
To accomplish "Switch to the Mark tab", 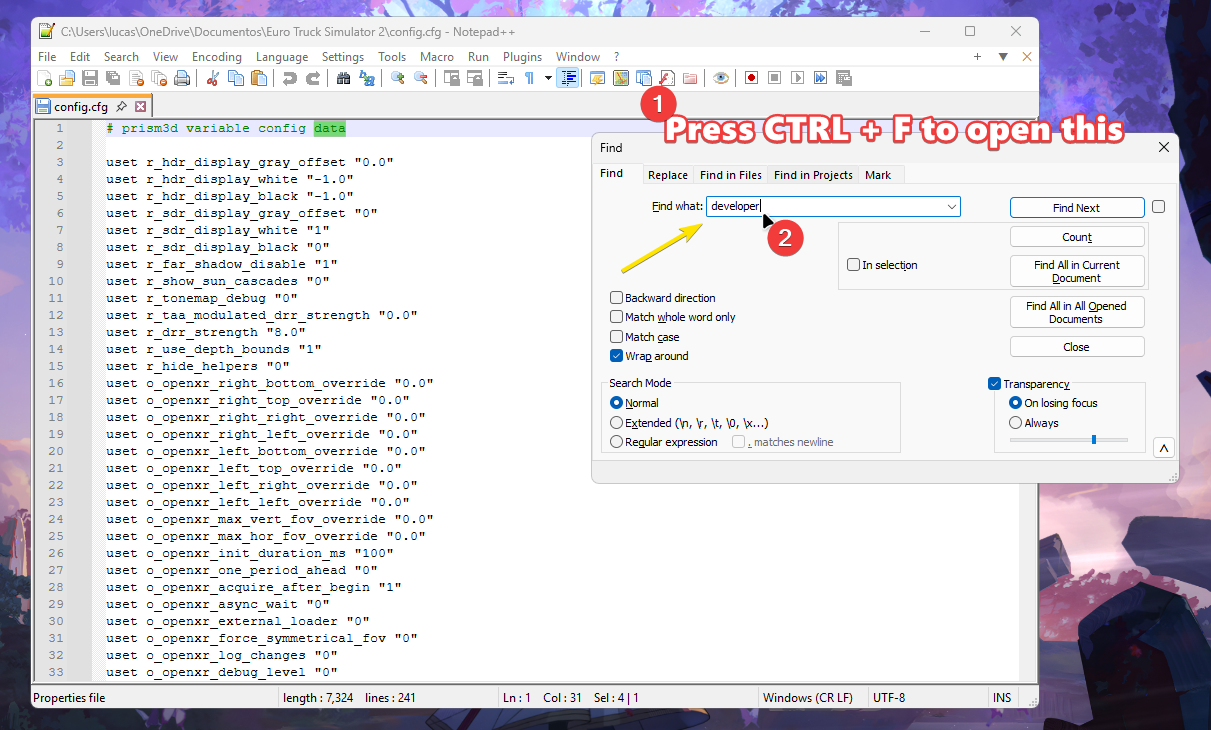I will coord(878,175).
